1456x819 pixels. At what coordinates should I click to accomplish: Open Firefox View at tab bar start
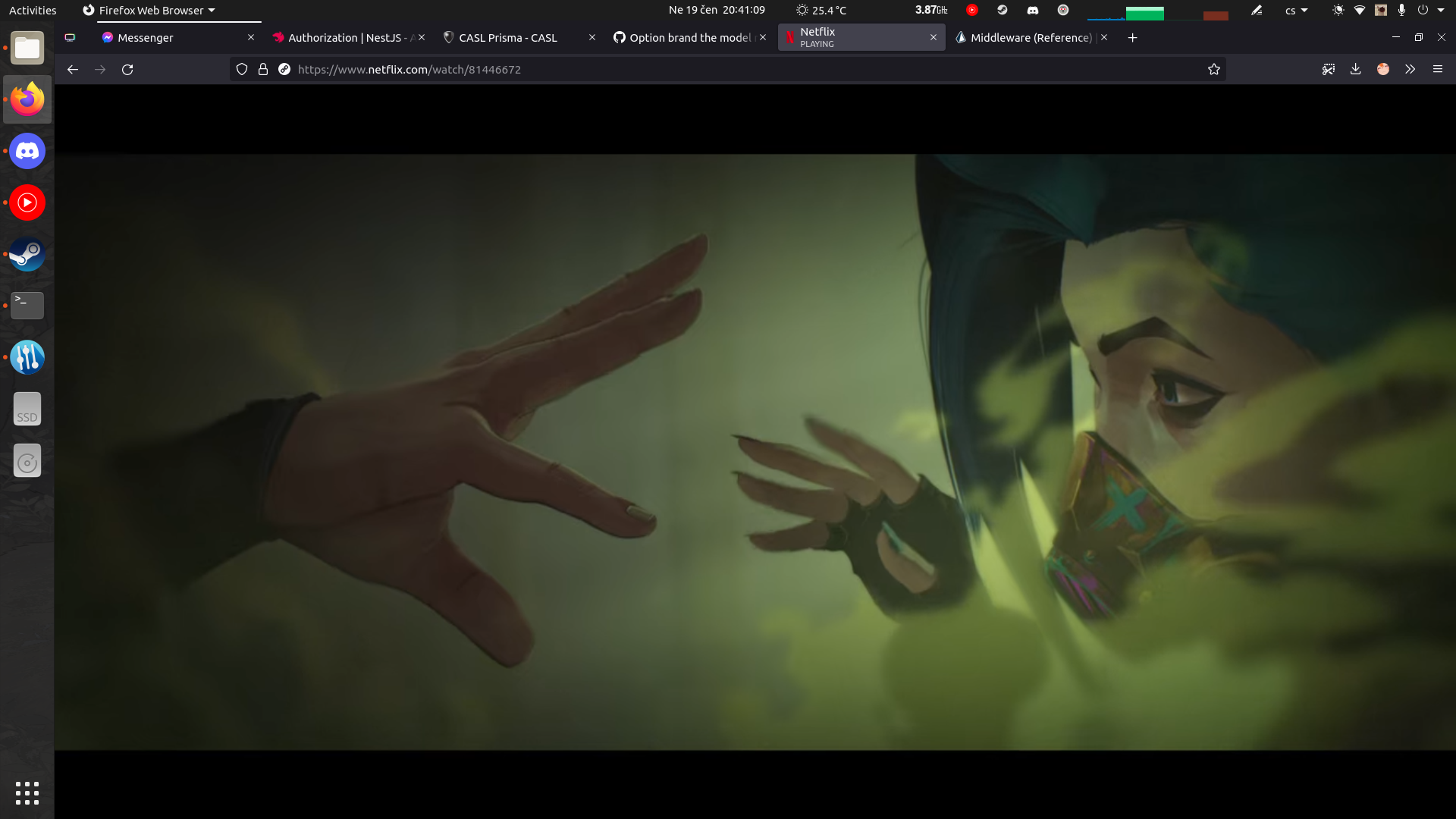tap(70, 37)
